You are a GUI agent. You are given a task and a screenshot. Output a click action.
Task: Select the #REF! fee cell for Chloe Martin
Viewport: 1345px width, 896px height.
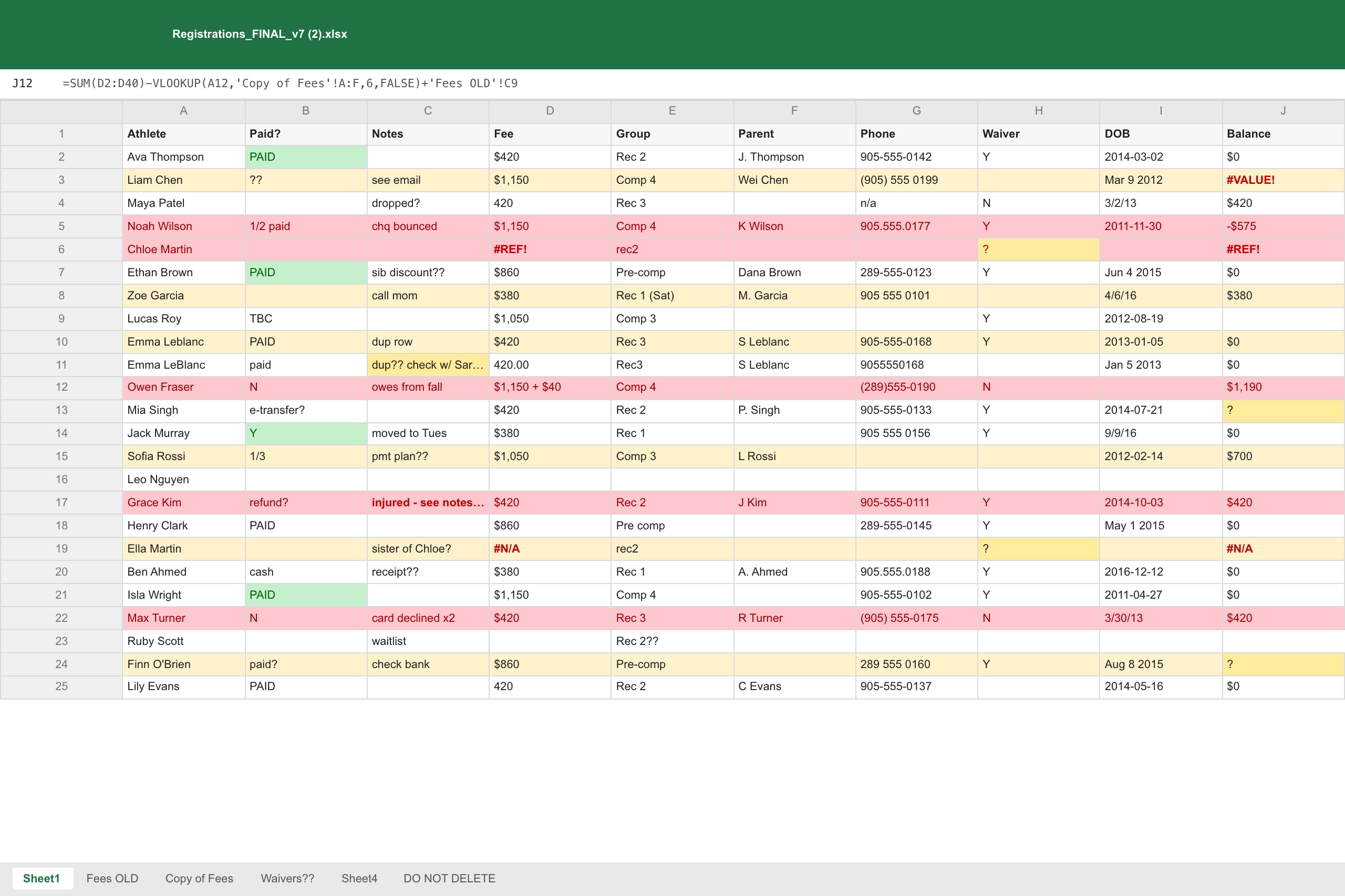550,249
